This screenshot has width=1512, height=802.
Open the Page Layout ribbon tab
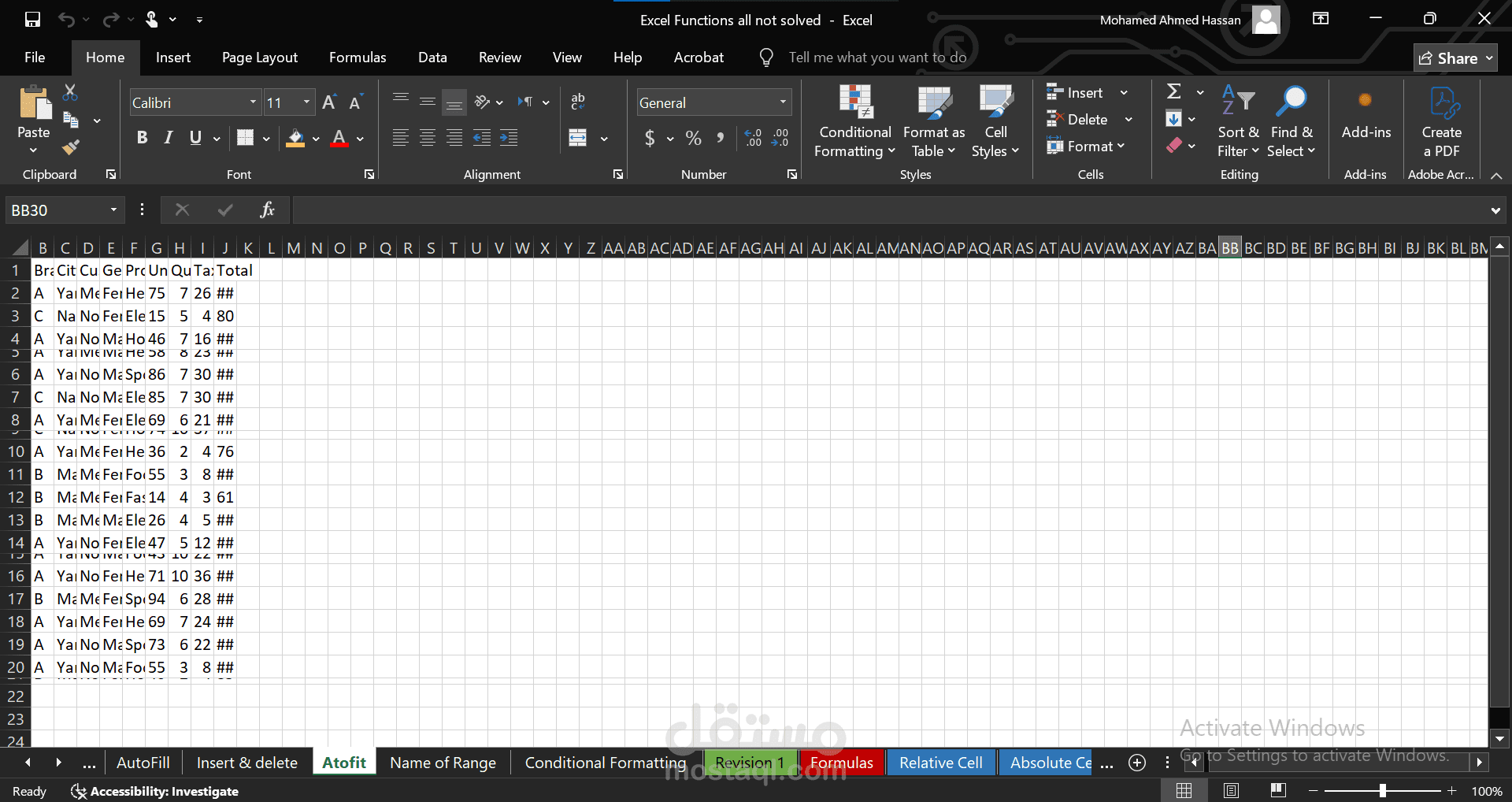point(259,58)
